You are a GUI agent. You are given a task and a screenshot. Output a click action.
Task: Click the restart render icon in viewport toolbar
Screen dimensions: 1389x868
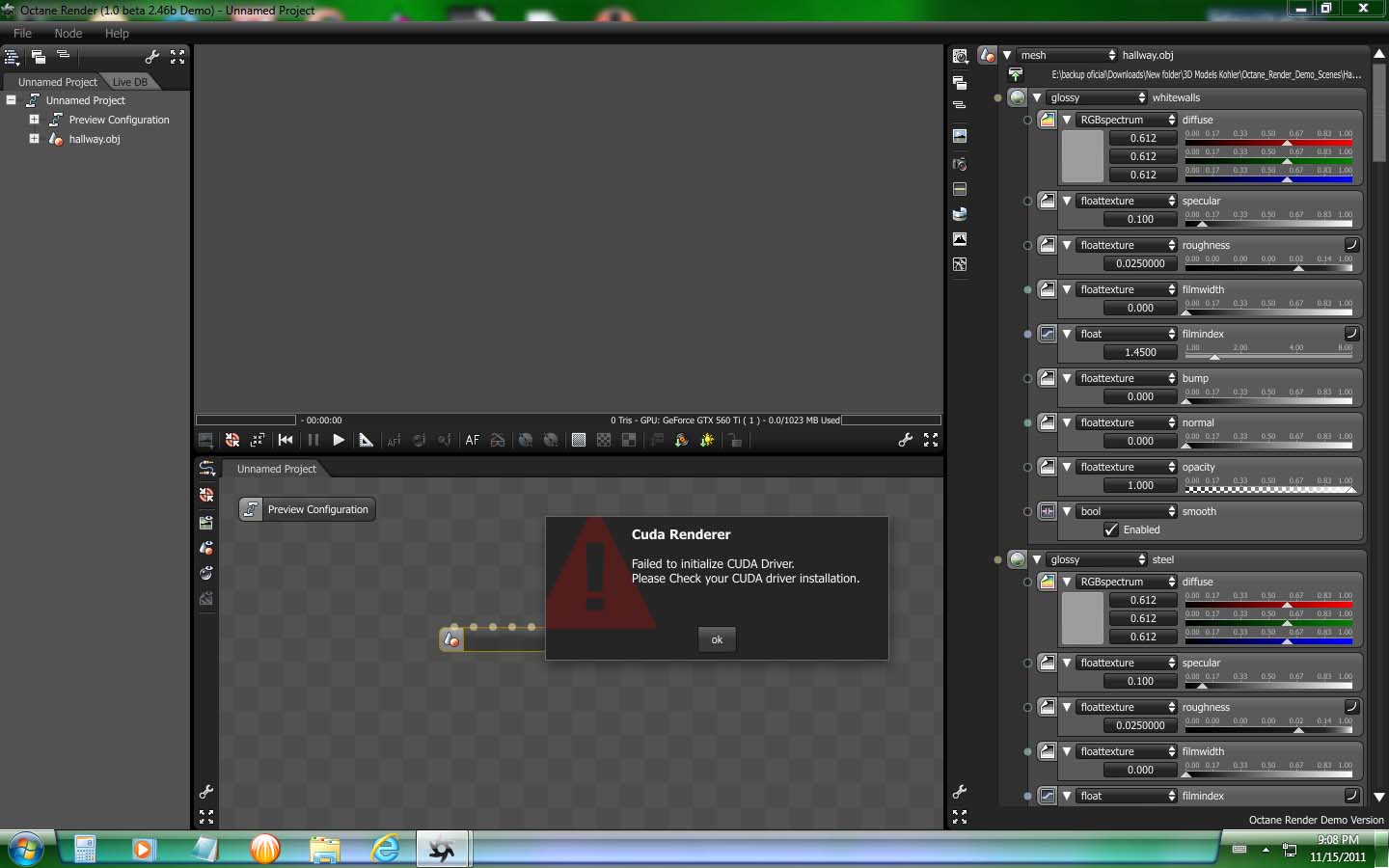(x=232, y=440)
